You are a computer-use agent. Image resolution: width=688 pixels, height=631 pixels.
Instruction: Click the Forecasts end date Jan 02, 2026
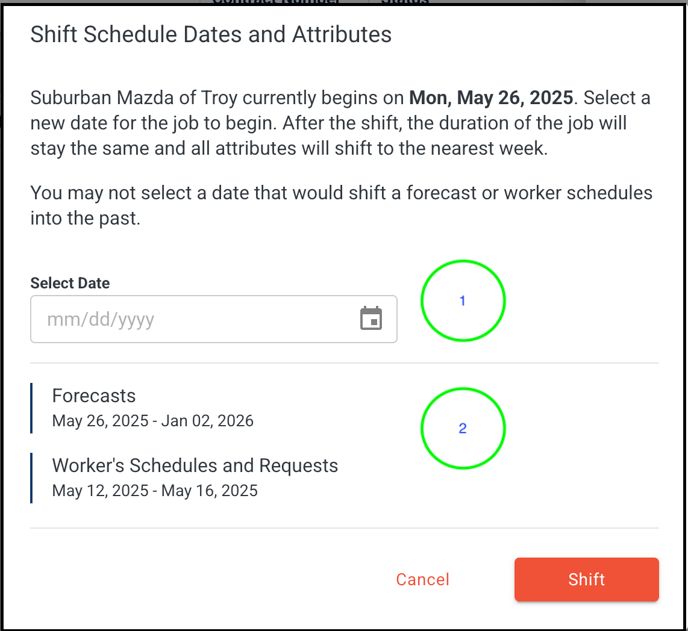point(207,421)
